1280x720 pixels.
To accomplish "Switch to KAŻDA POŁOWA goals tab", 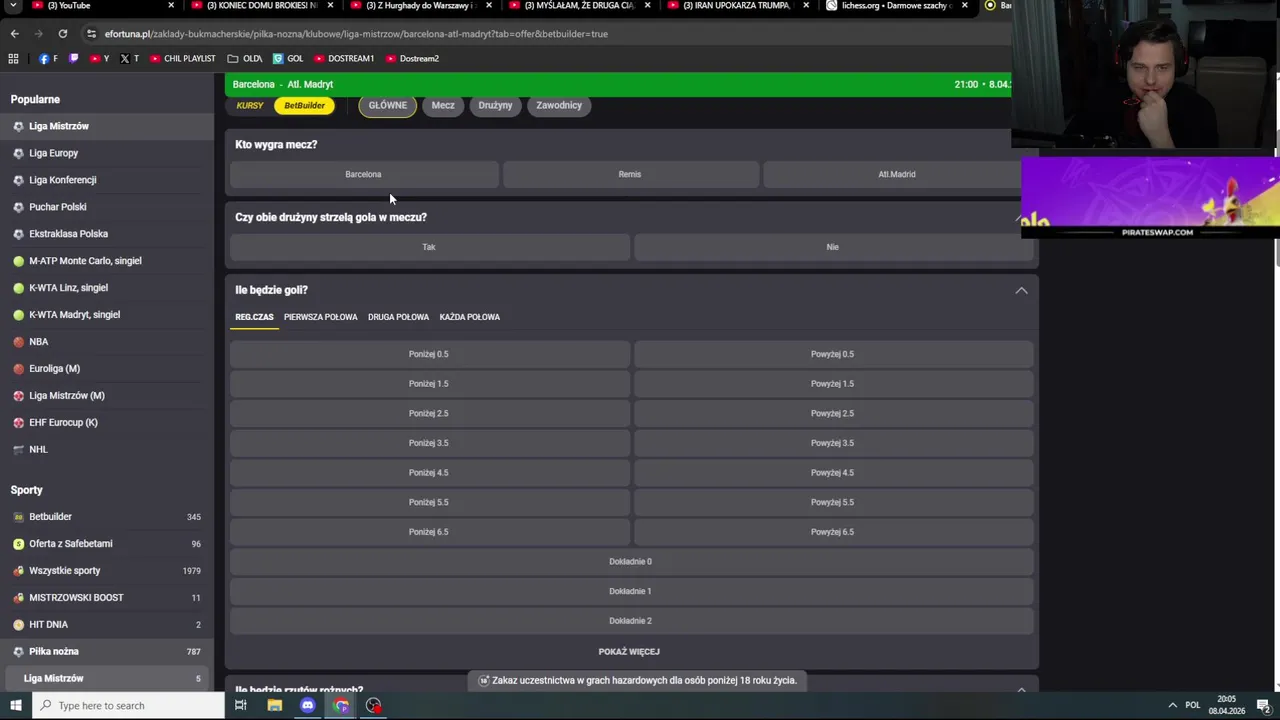I will 469,317.
